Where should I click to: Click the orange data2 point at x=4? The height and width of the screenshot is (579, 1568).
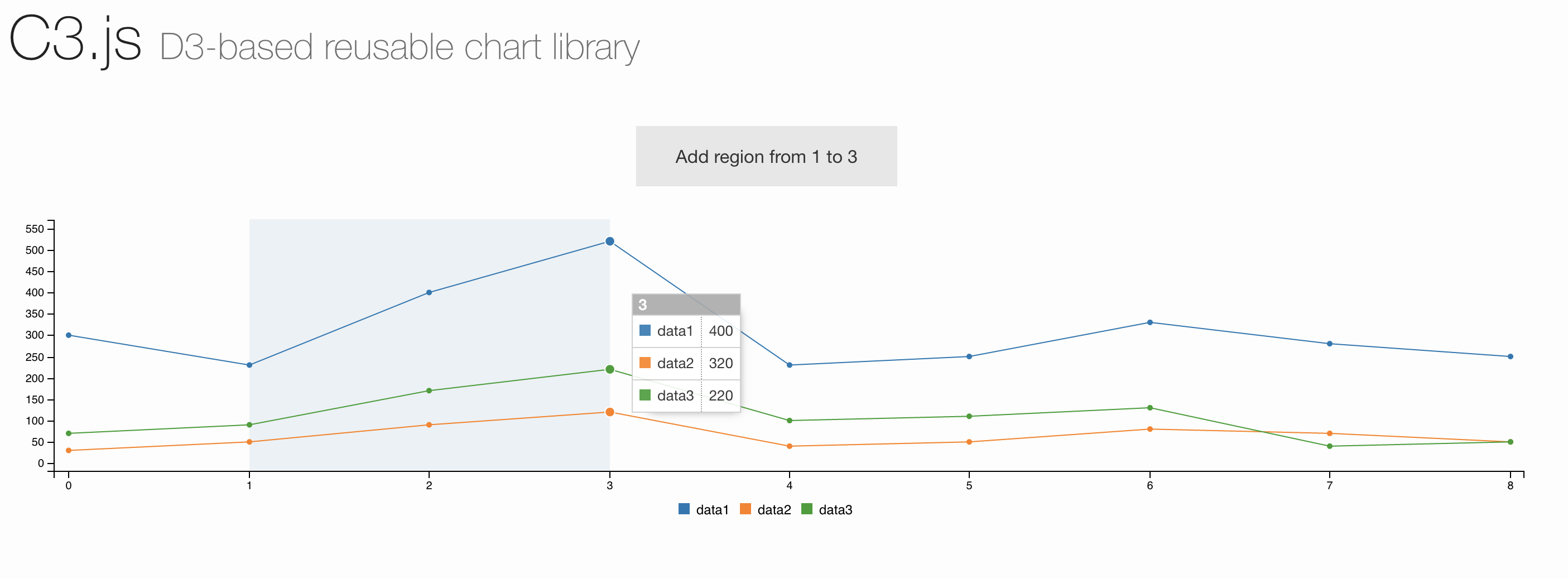(x=790, y=446)
